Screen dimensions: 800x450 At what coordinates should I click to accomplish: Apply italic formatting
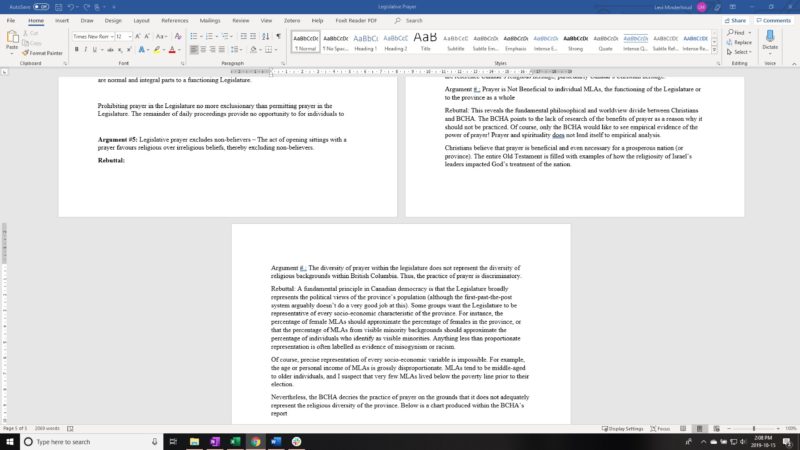coord(86,49)
